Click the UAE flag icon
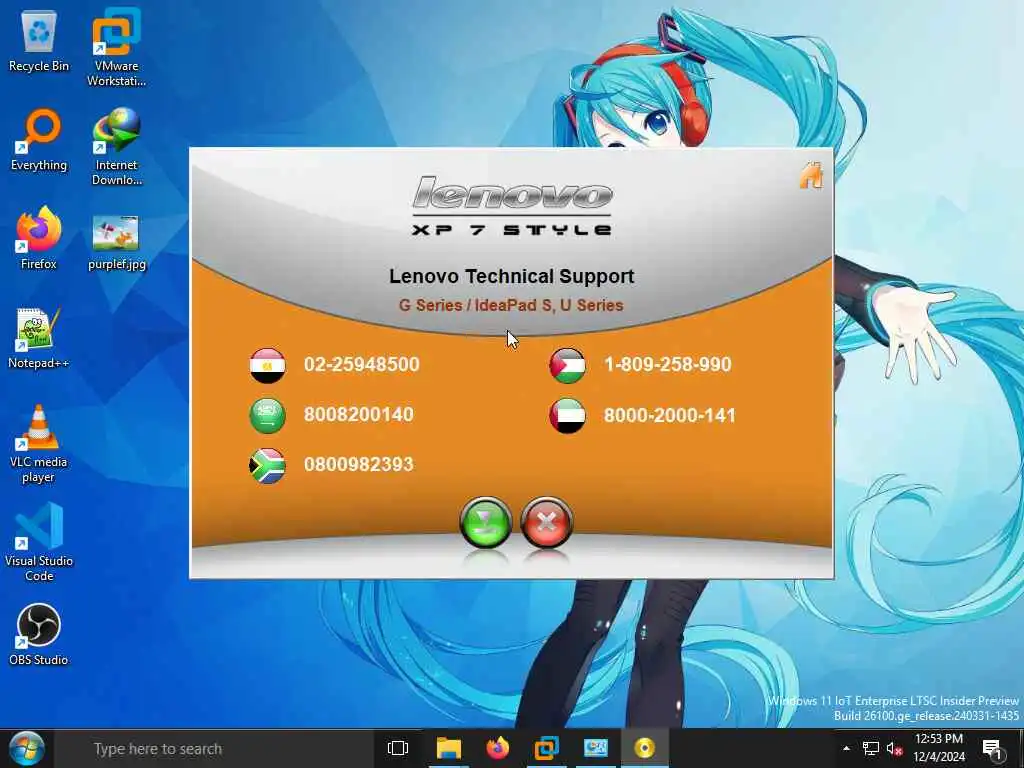 pyautogui.click(x=568, y=415)
